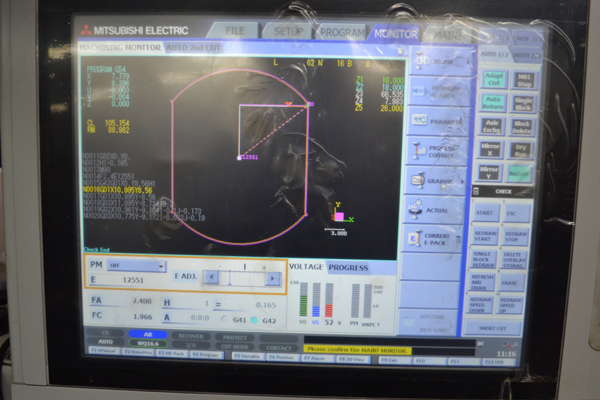The height and width of the screenshot is (400, 600).
Task: Switch to the PROGRAM tab
Action: (342, 33)
